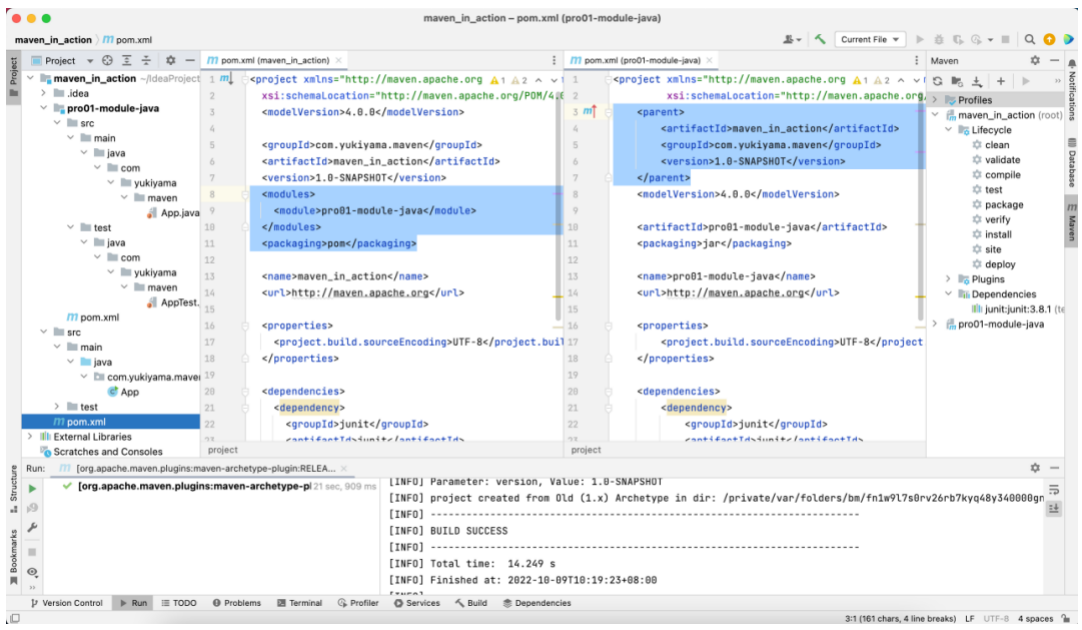Open the Dependencies tool window tab
The height and width of the screenshot is (630, 1082).
click(537, 603)
